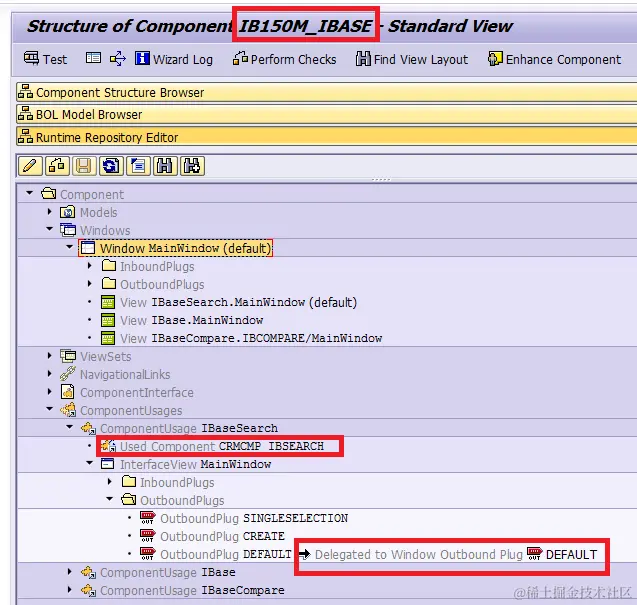Click the binoculars find icon
The width and height of the screenshot is (637, 605).
coord(165,166)
